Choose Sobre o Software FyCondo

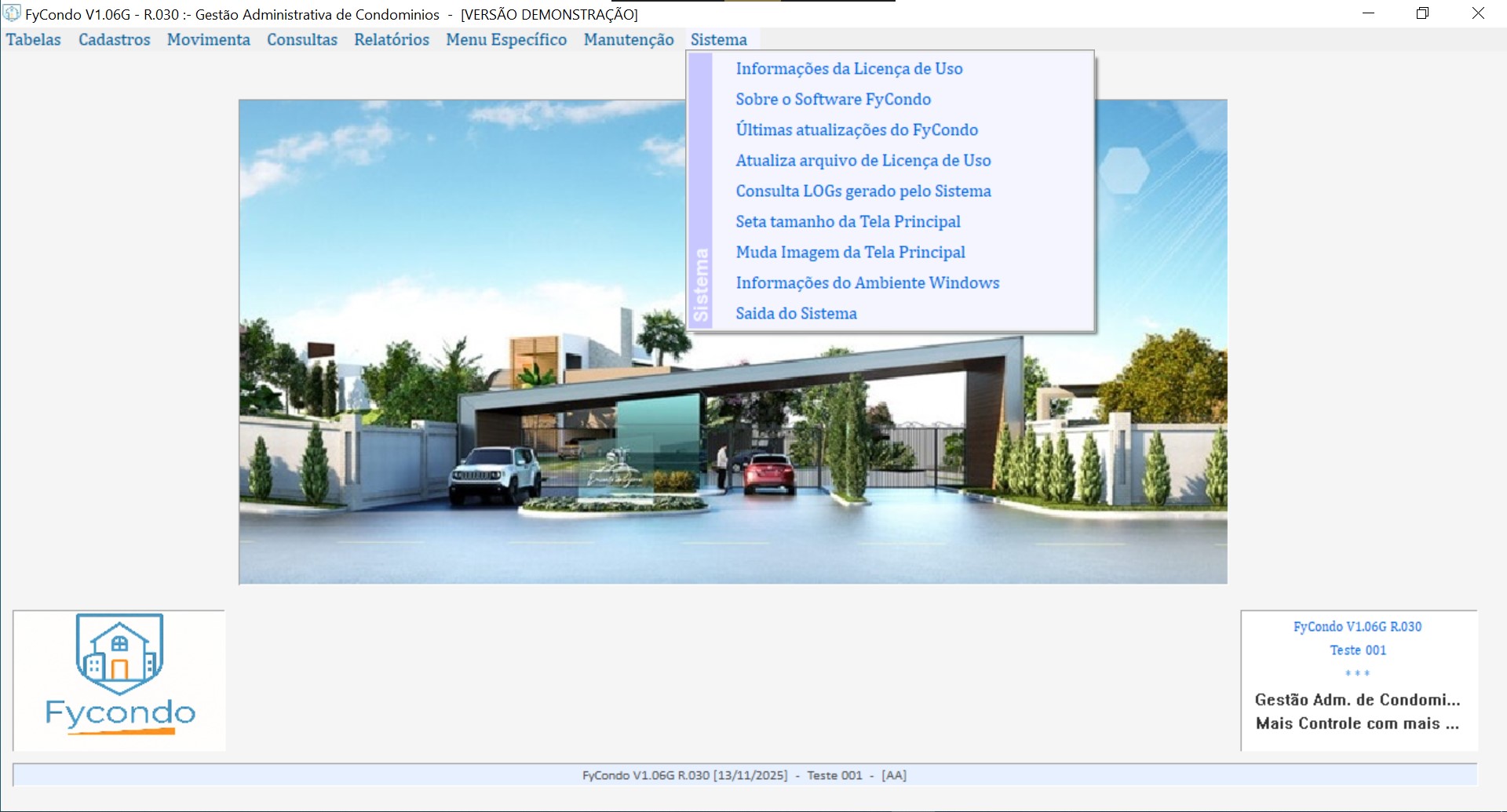click(x=834, y=100)
